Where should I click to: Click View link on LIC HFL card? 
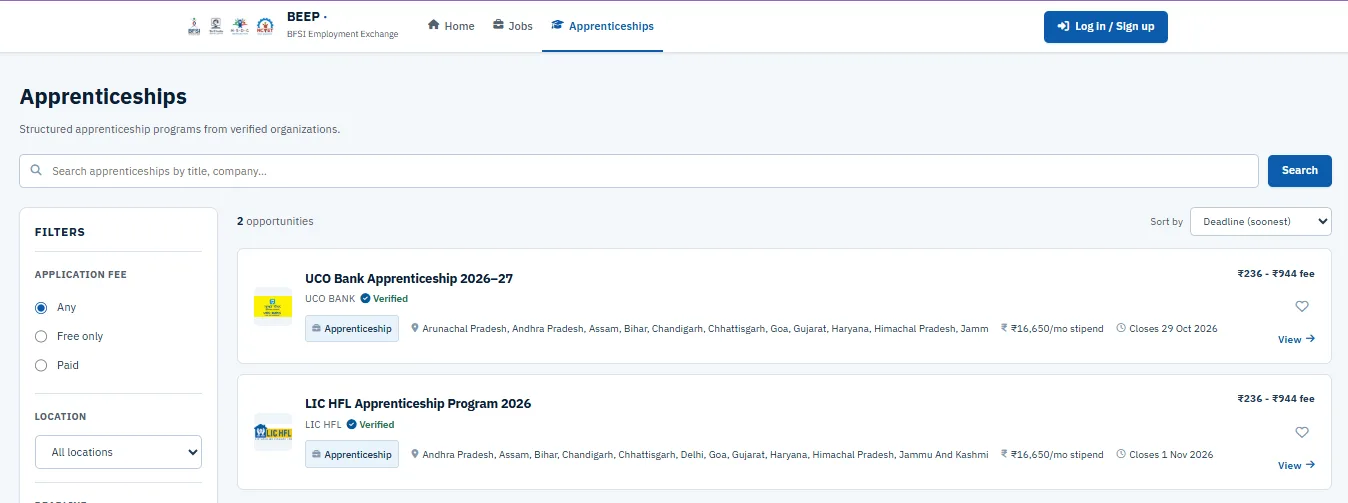(x=1296, y=465)
